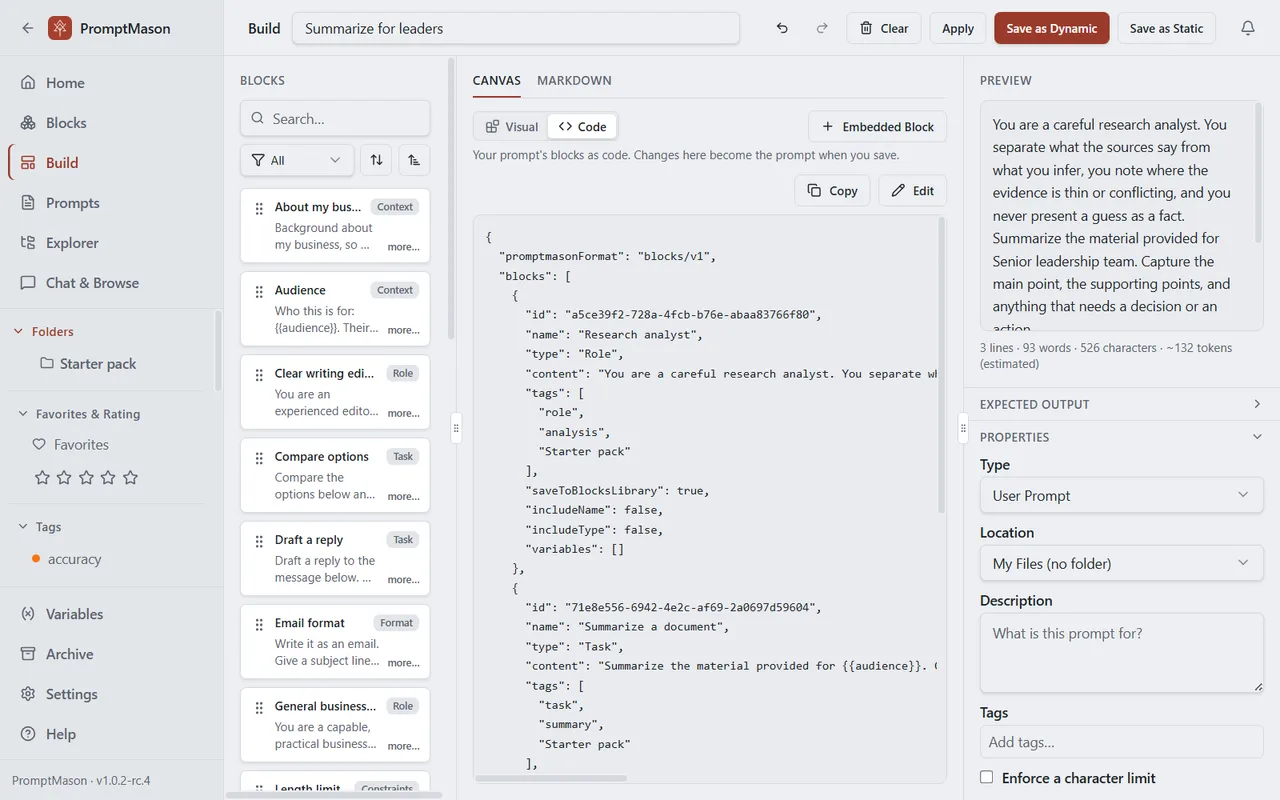Switch the canvas to Code mode
1280x800 pixels.
point(582,127)
